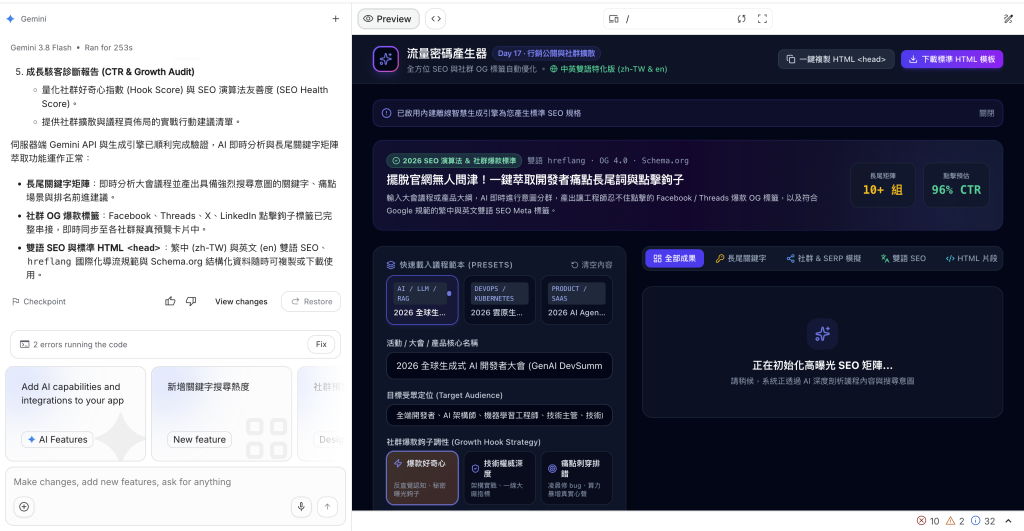The height and width of the screenshot is (531, 1024).
Task: Focus the Target Audience input field
Action: [500, 415]
